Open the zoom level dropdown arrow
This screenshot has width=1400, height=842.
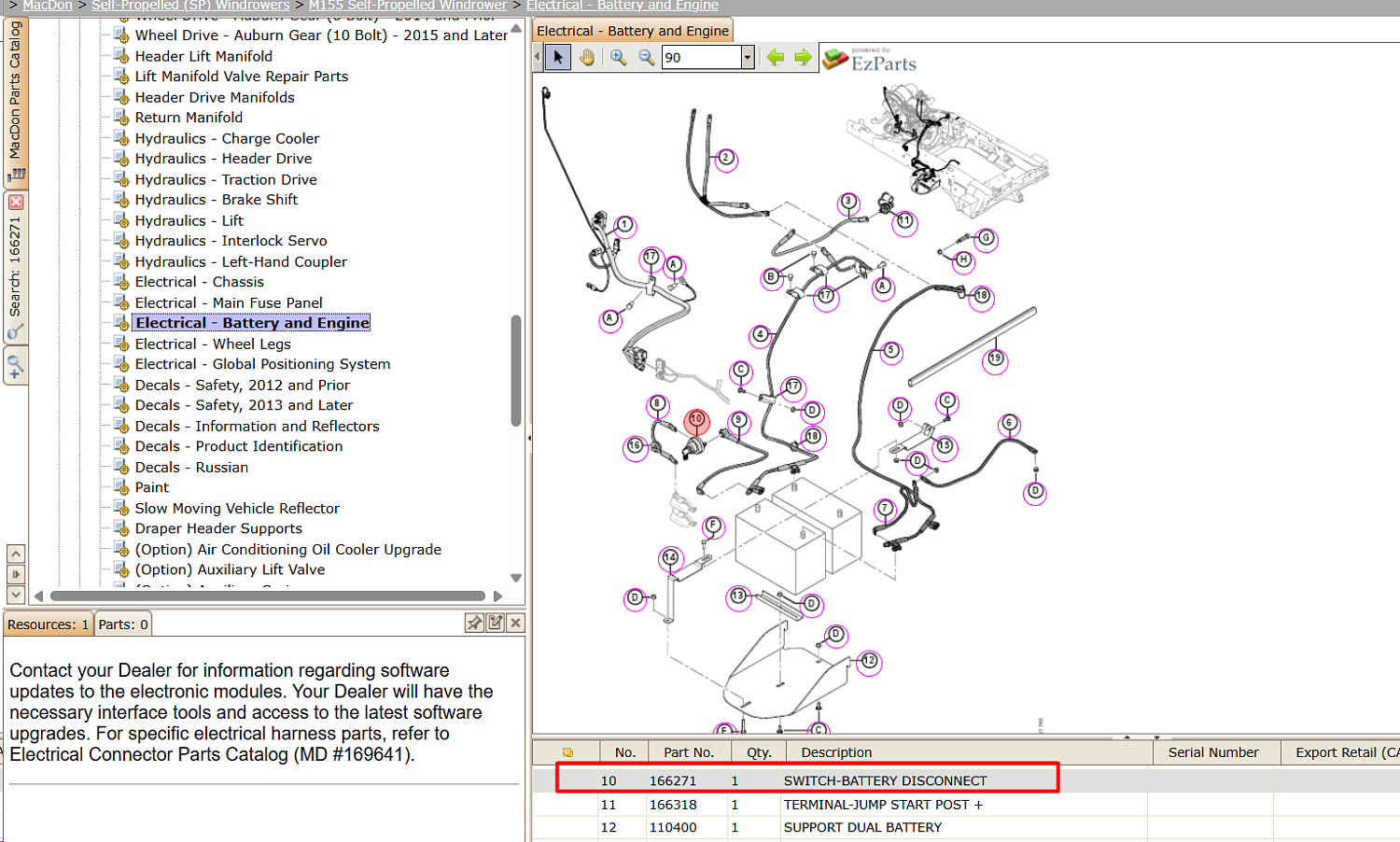coord(748,57)
